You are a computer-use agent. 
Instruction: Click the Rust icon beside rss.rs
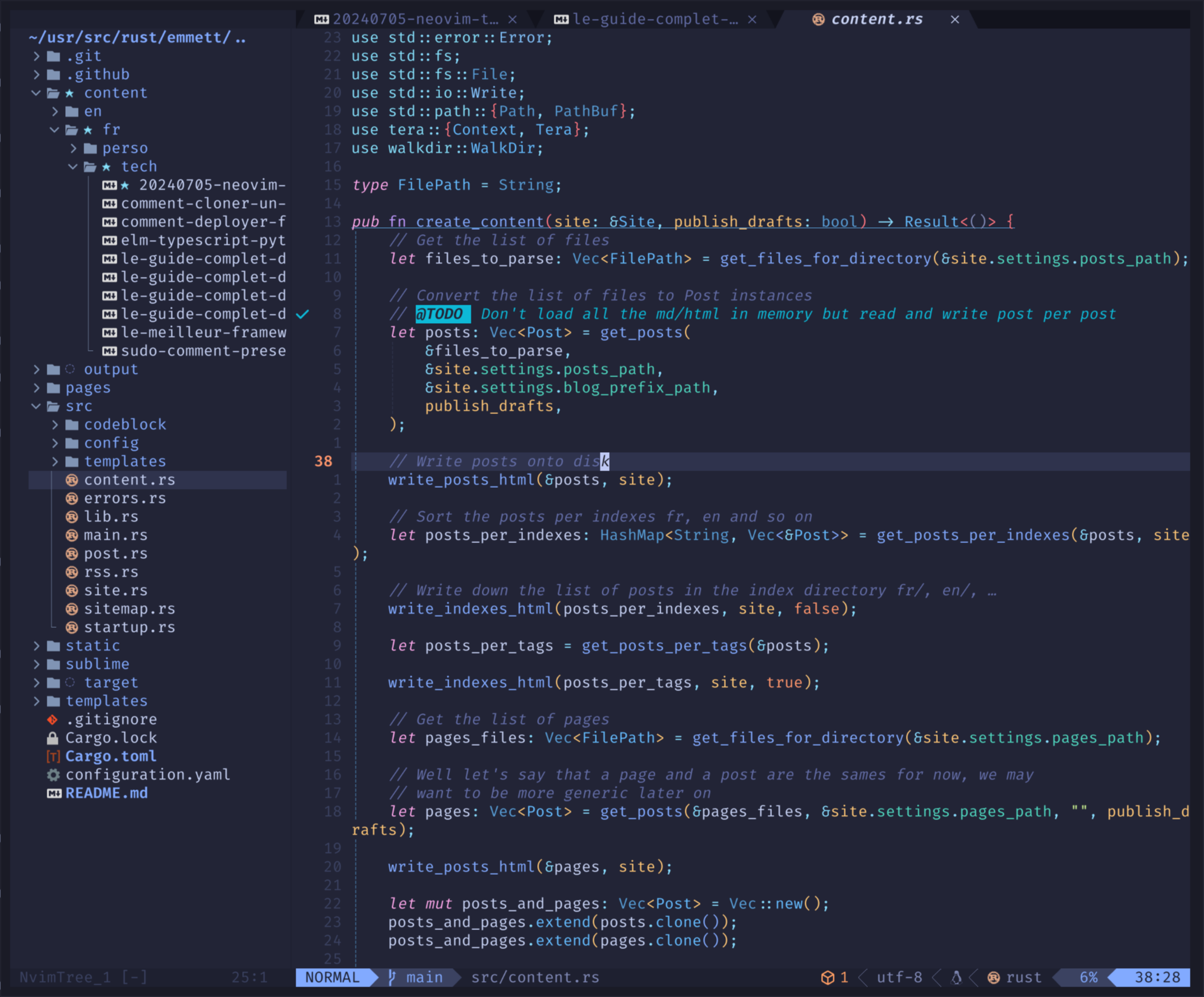pyautogui.click(x=72, y=572)
